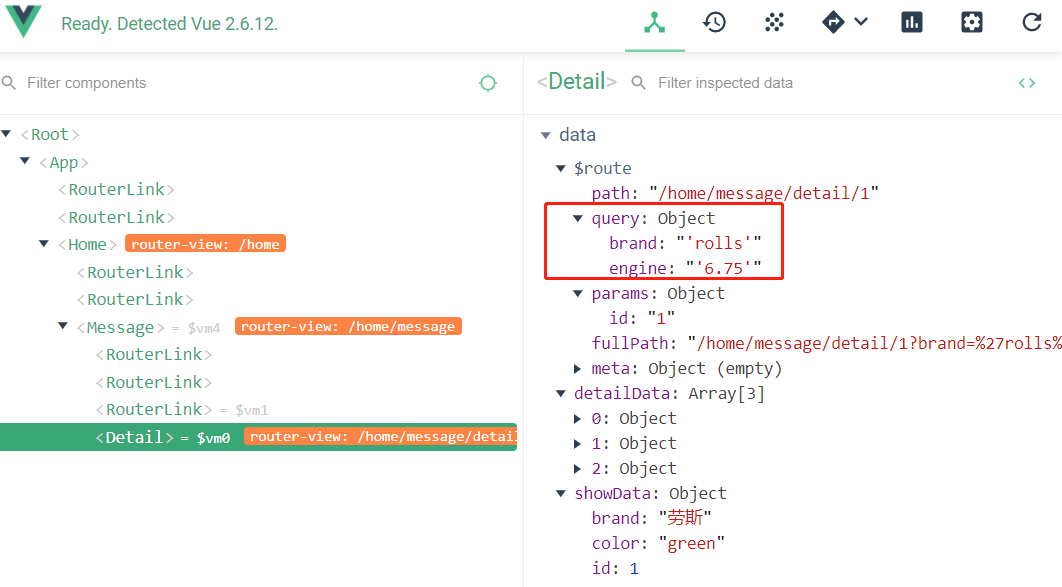Viewport: 1062px width, 587px height.
Task: Expand detailData item 0
Action: coord(578,418)
